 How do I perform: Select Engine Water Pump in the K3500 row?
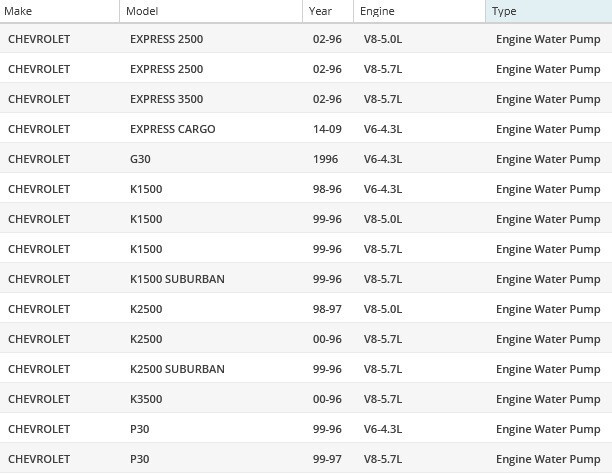(x=548, y=399)
